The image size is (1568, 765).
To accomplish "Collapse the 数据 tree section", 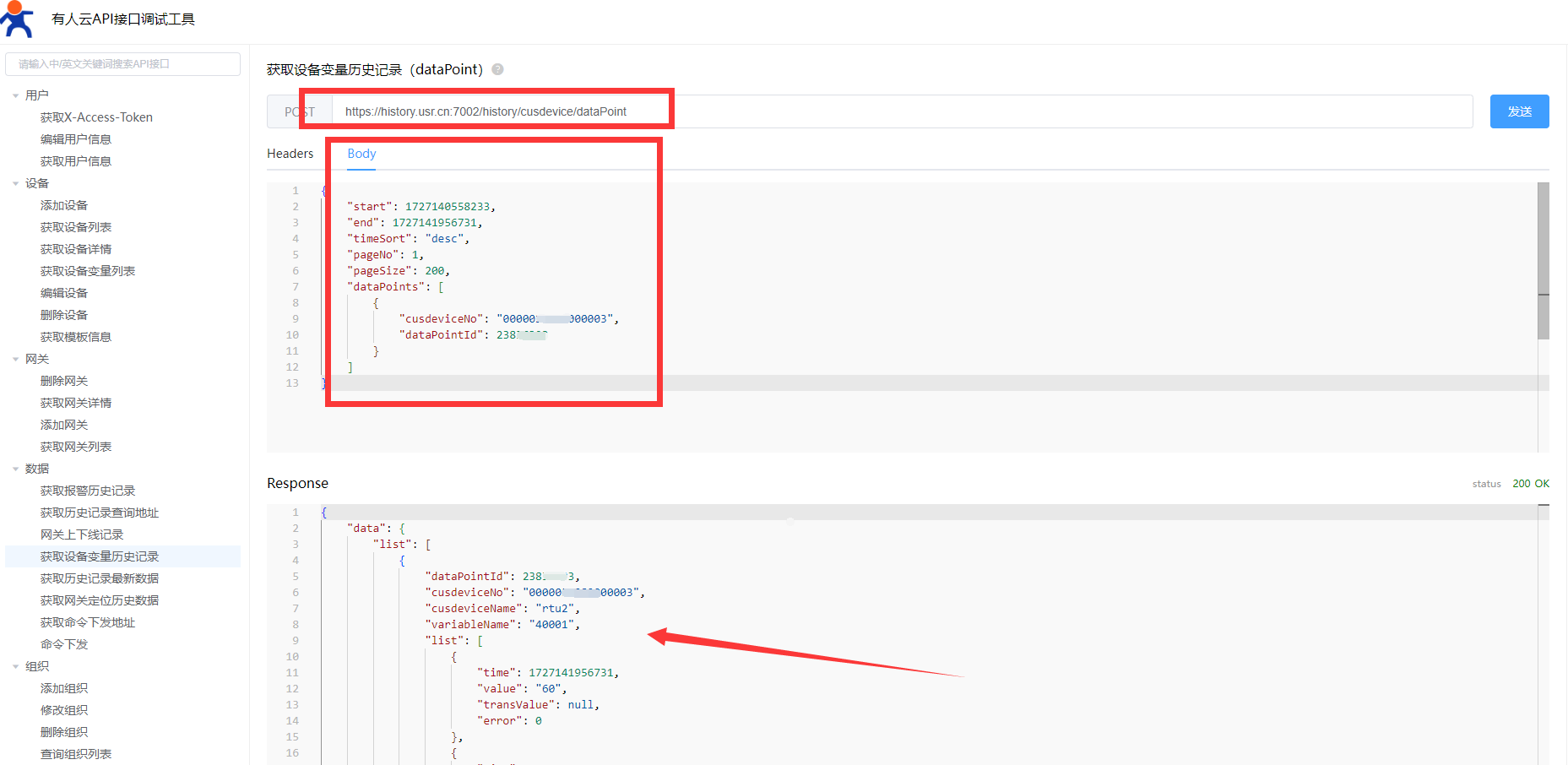I will (15, 469).
